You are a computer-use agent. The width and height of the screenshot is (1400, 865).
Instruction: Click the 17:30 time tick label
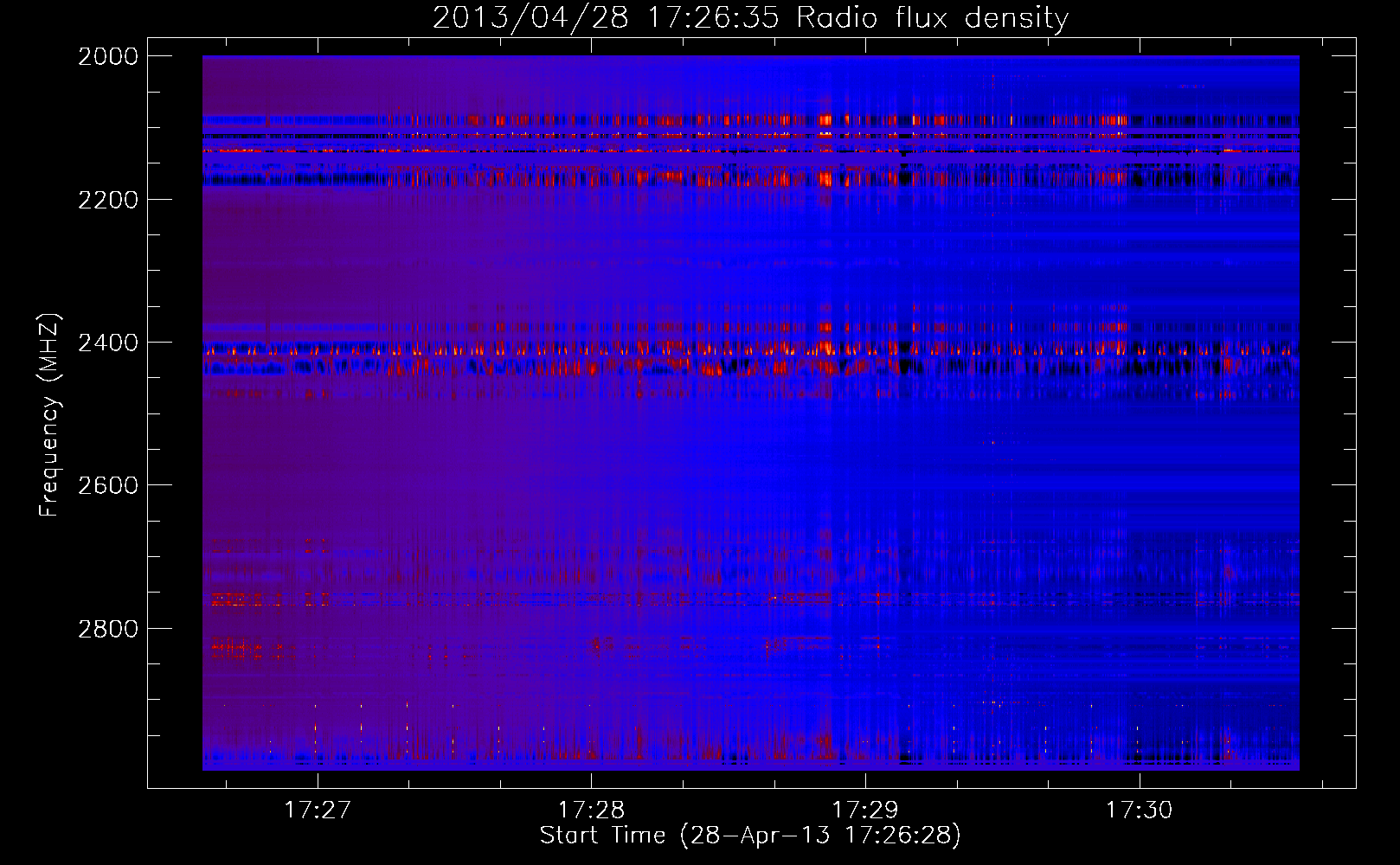[x=1140, y=810]
